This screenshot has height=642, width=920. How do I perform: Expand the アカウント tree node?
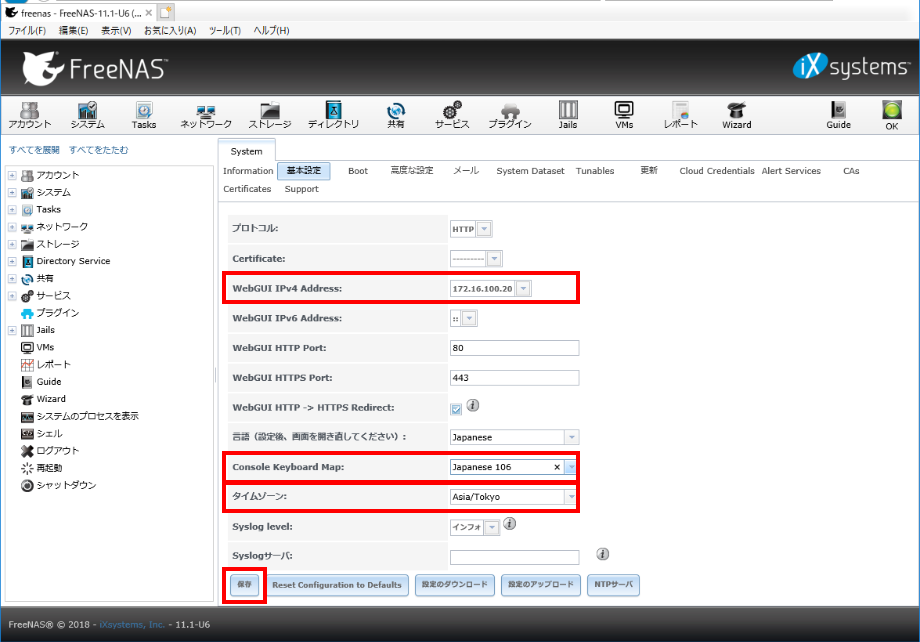click(x=12, y=175)
